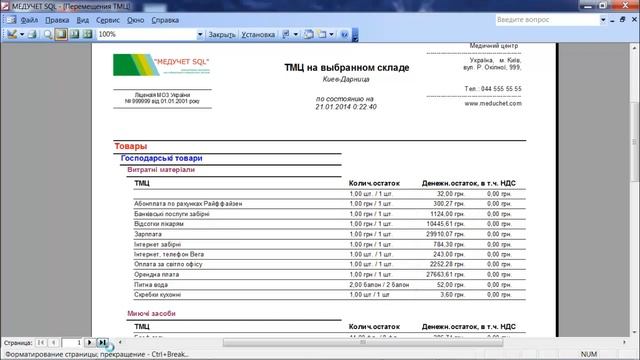Open the Правка menu
This screenshot has height=360, width=640.
coord(57,20)
